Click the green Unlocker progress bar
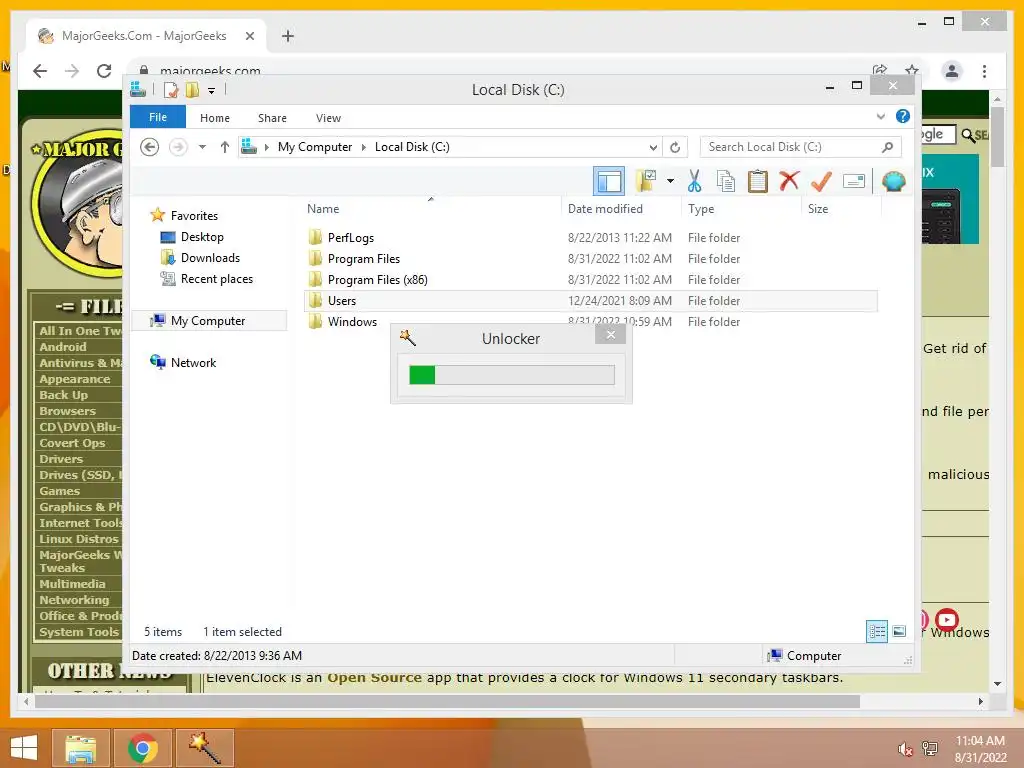The width and height of the screenshot is (1024, 768). [x=511, y=375]
